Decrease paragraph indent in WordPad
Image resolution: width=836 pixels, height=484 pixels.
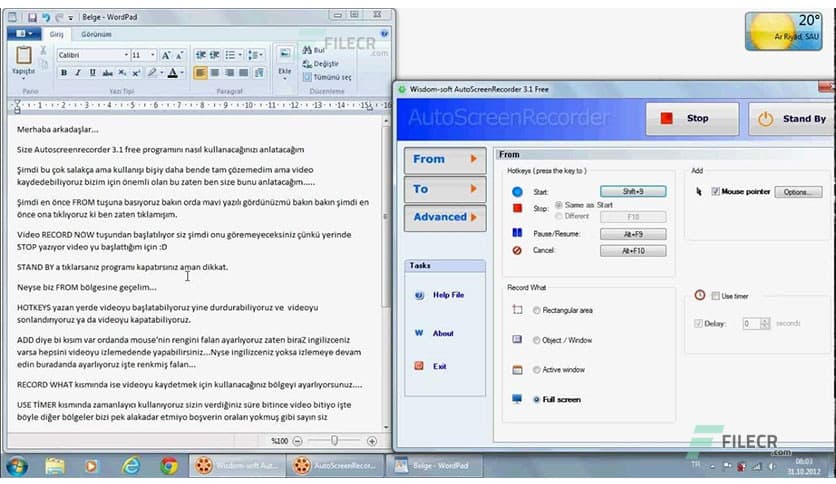200,55
